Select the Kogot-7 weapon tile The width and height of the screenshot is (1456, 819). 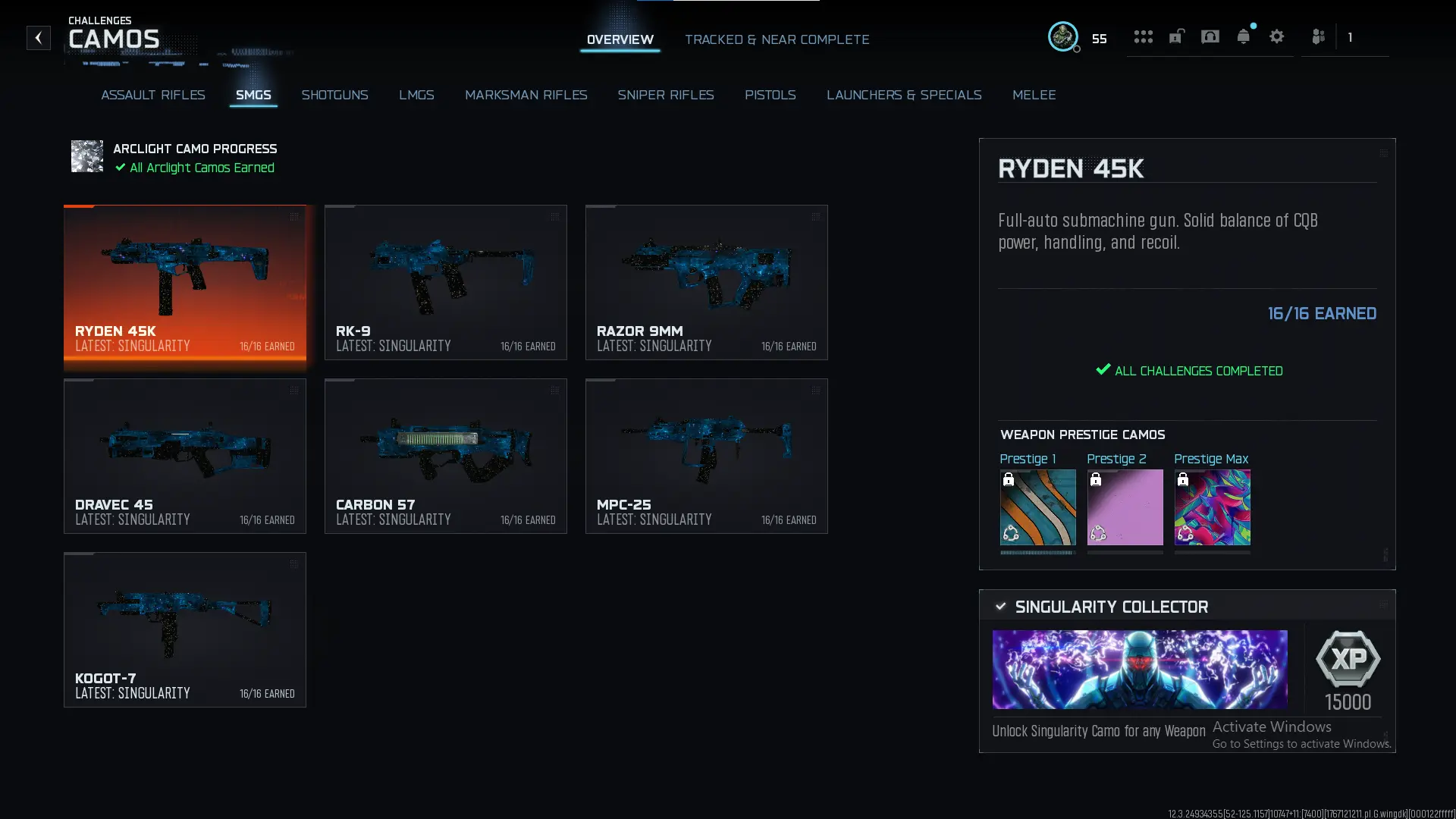(184, 629)
